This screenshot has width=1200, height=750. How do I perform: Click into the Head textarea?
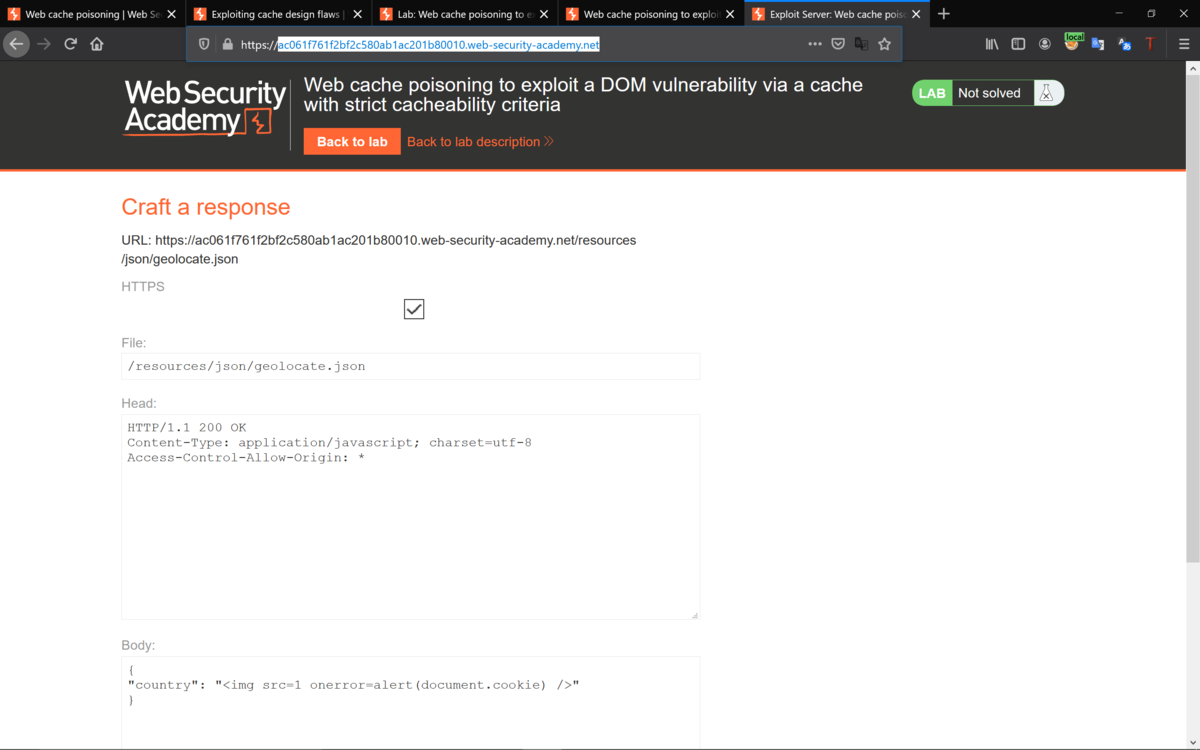[x=410, y=517]
